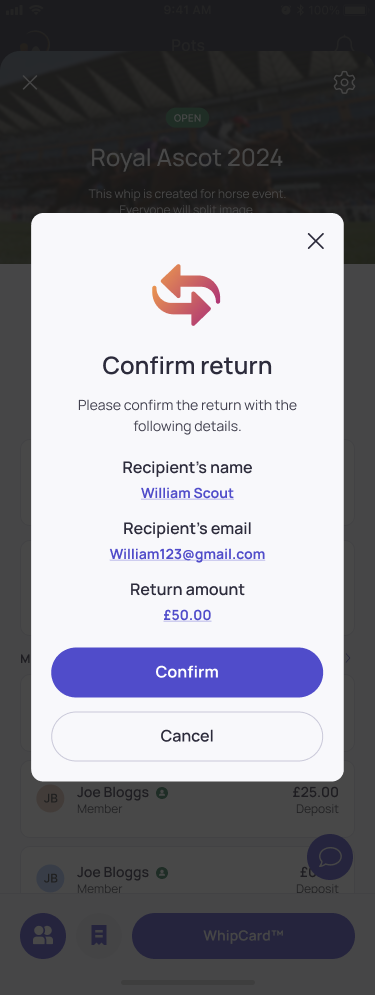Viewport: 375px width, 995px height.
Task: Open the members group icon button
Action: [x=43, y=935]
